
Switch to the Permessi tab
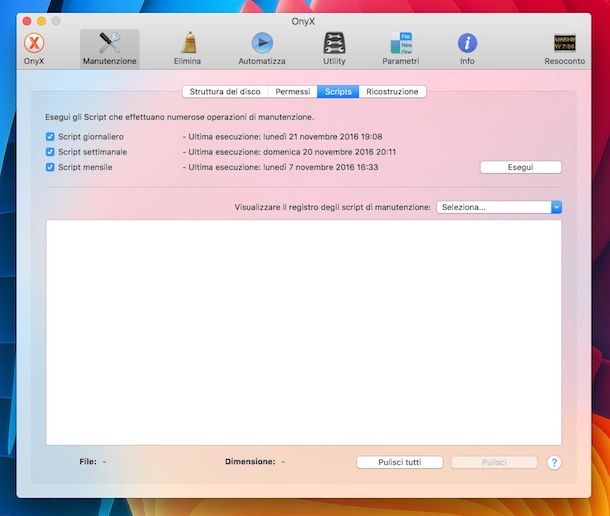coord(293,91)
